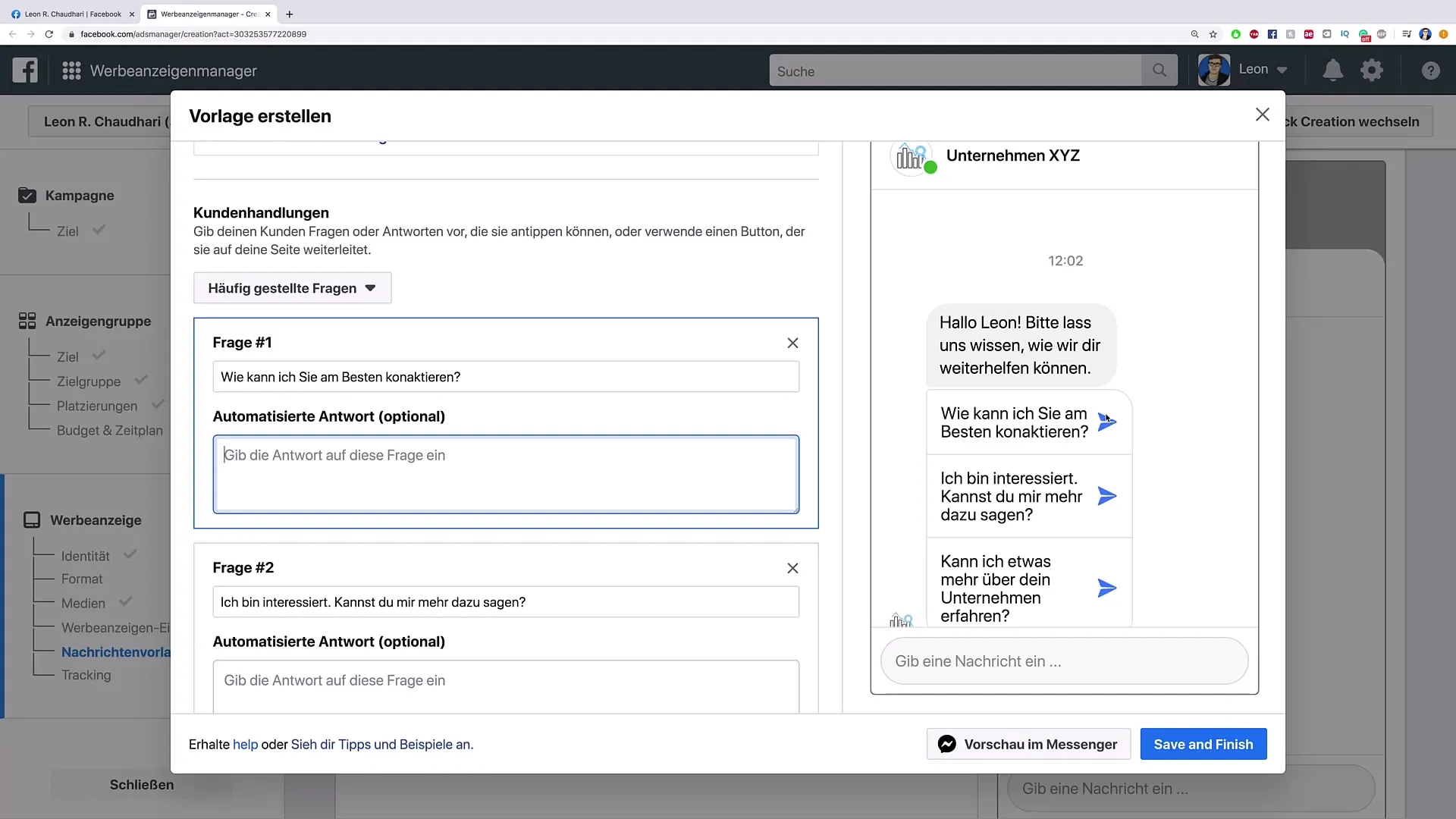The image size is (1456, 819).
Task: Click Unternehmen XYZ page avatar
Action: (x=912, y=158)
